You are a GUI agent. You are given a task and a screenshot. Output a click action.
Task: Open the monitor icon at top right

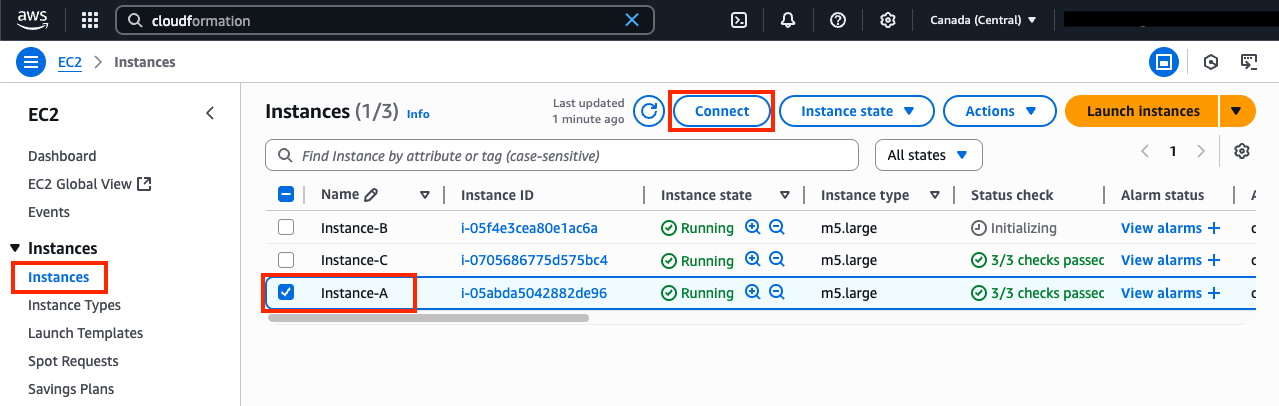point(1249,62)
